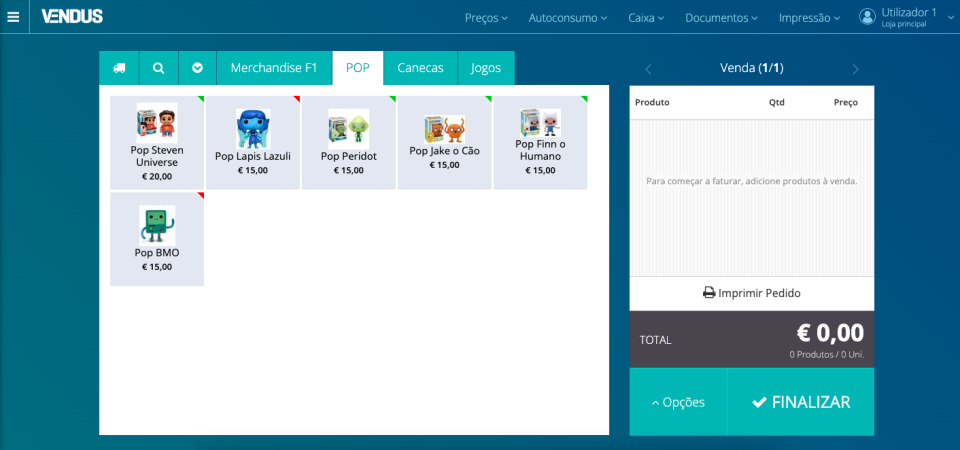
Task: Open the Documentos menu
Action: pos(721,18)
